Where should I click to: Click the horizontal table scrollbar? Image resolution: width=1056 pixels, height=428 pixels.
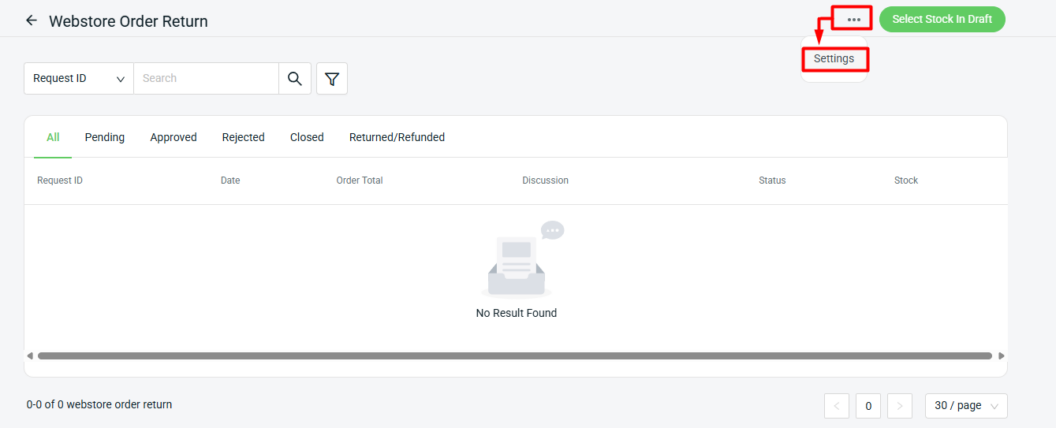514,355
